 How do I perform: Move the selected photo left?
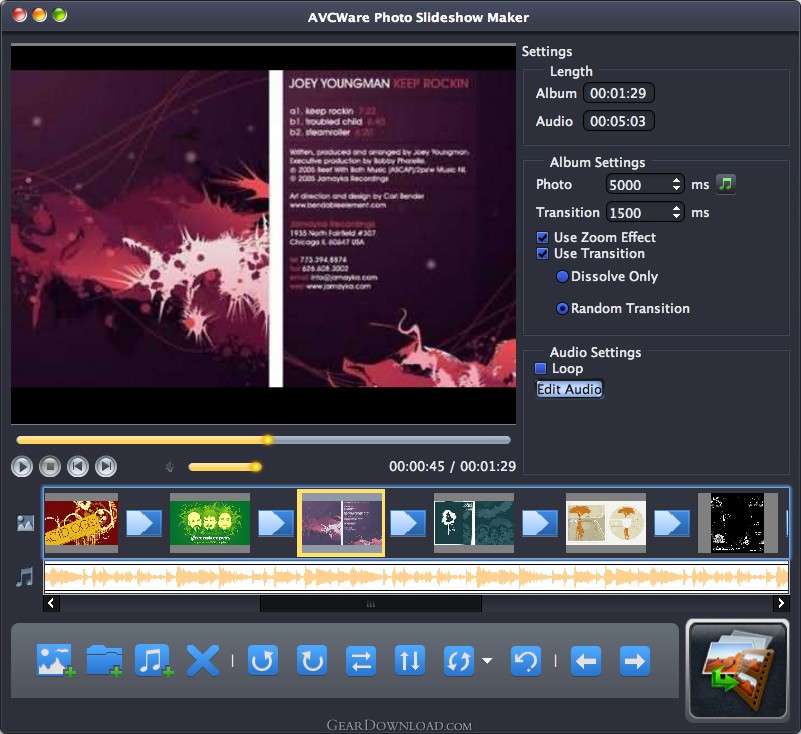pos(585,660)
